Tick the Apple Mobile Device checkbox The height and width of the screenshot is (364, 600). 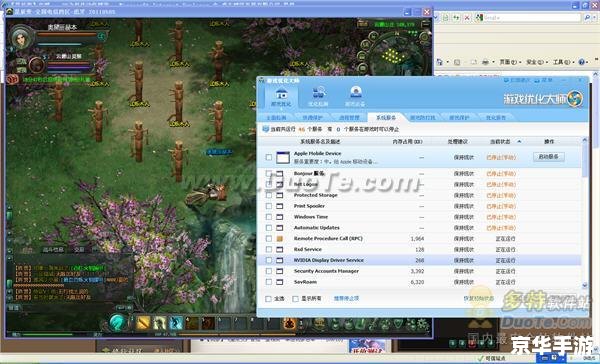269,157
